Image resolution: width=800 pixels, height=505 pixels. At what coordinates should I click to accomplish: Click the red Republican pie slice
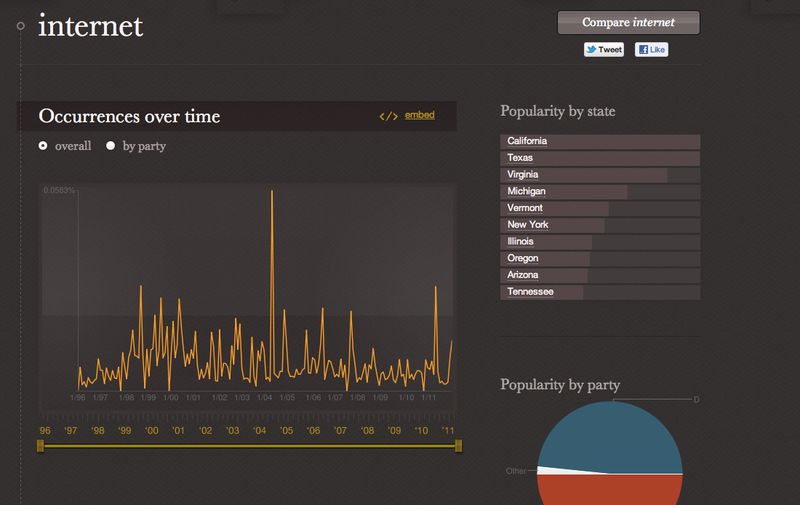pos(610,491)
